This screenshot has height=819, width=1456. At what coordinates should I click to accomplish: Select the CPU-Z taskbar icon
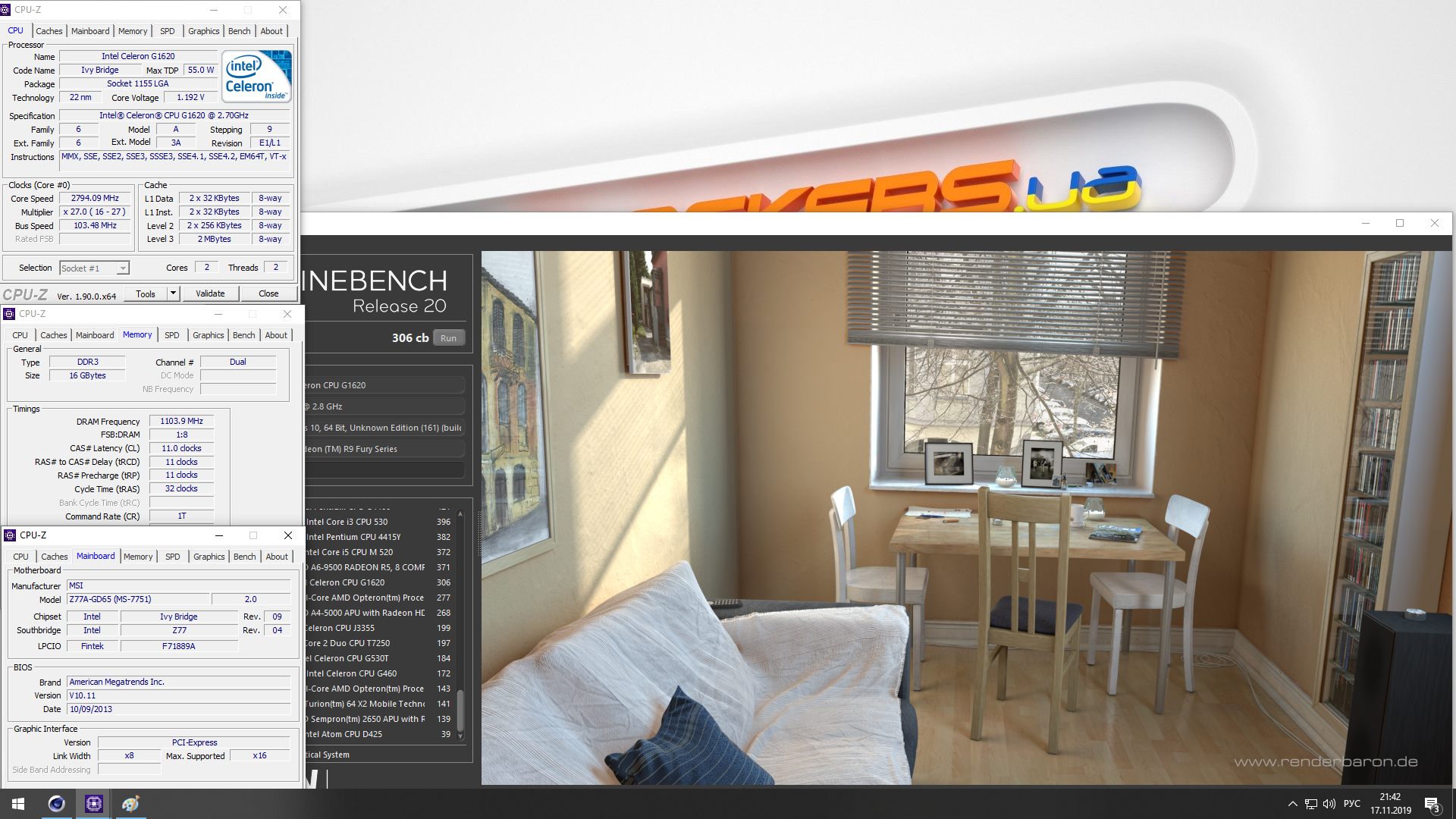pos(93,804)
